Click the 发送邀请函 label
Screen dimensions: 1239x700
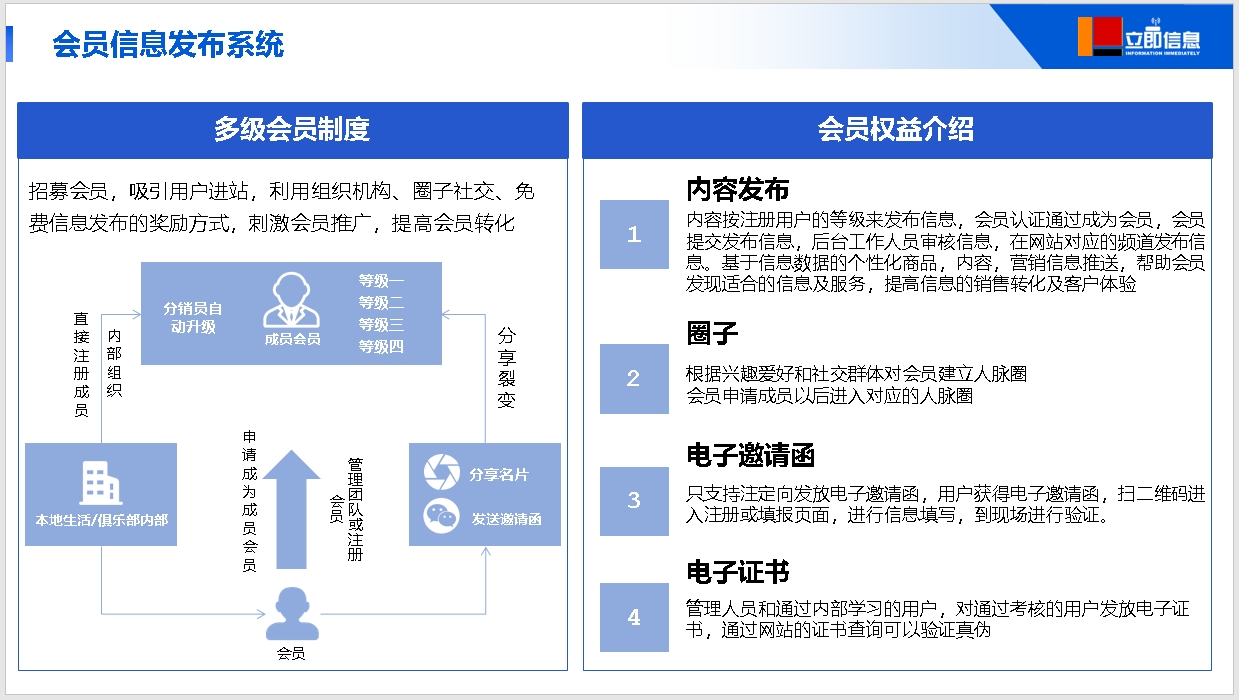[x=505, y=519]
